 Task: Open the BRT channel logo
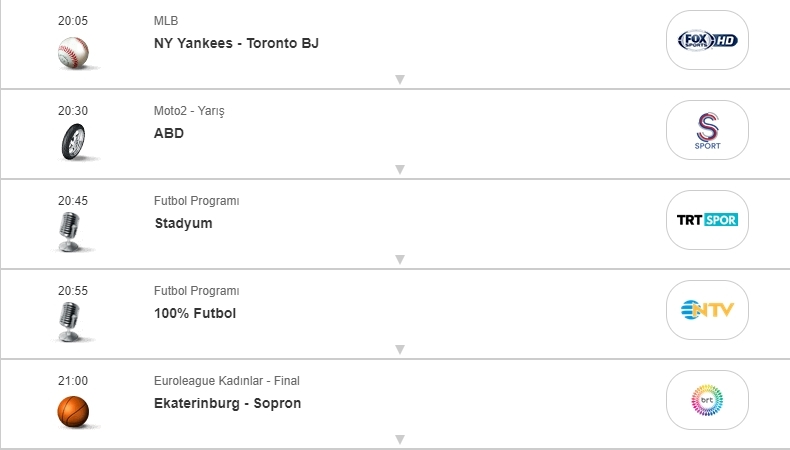(707, 400)
